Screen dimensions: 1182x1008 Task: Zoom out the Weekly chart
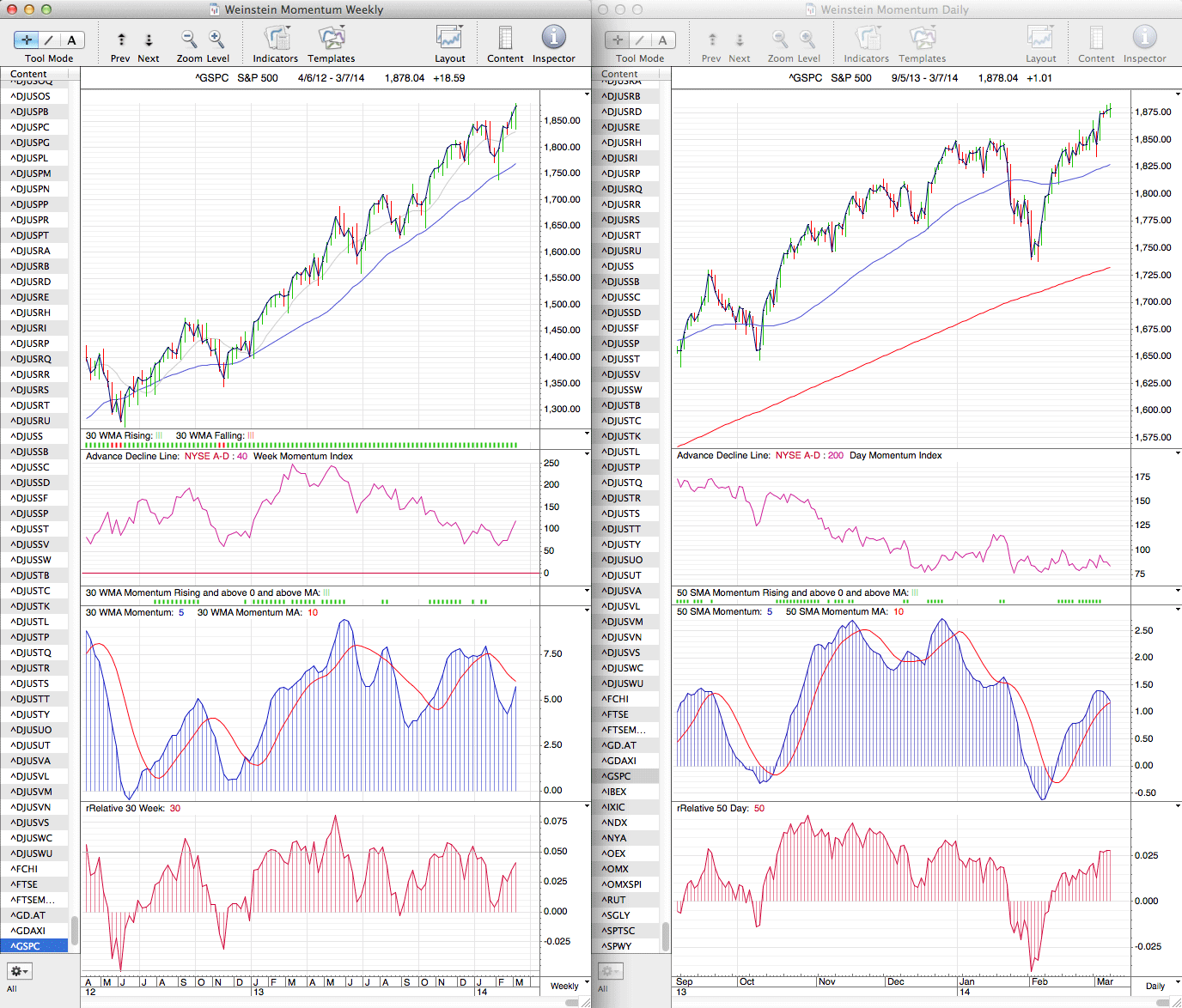(x=189, y=39)
